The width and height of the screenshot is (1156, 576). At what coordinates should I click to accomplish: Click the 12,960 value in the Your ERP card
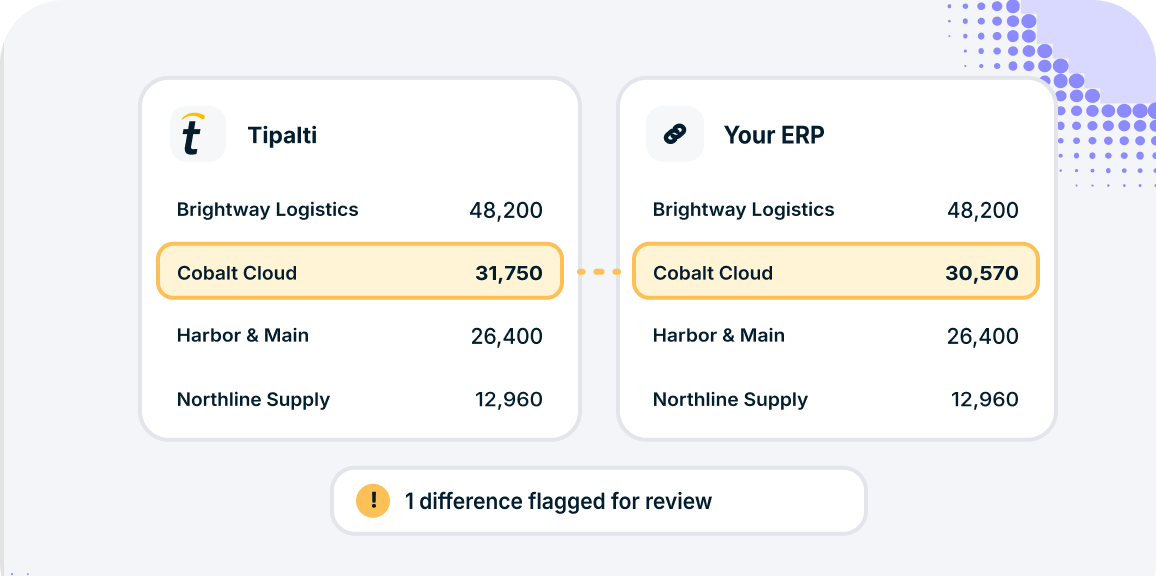pyautogui.click(x=985, y=400)
